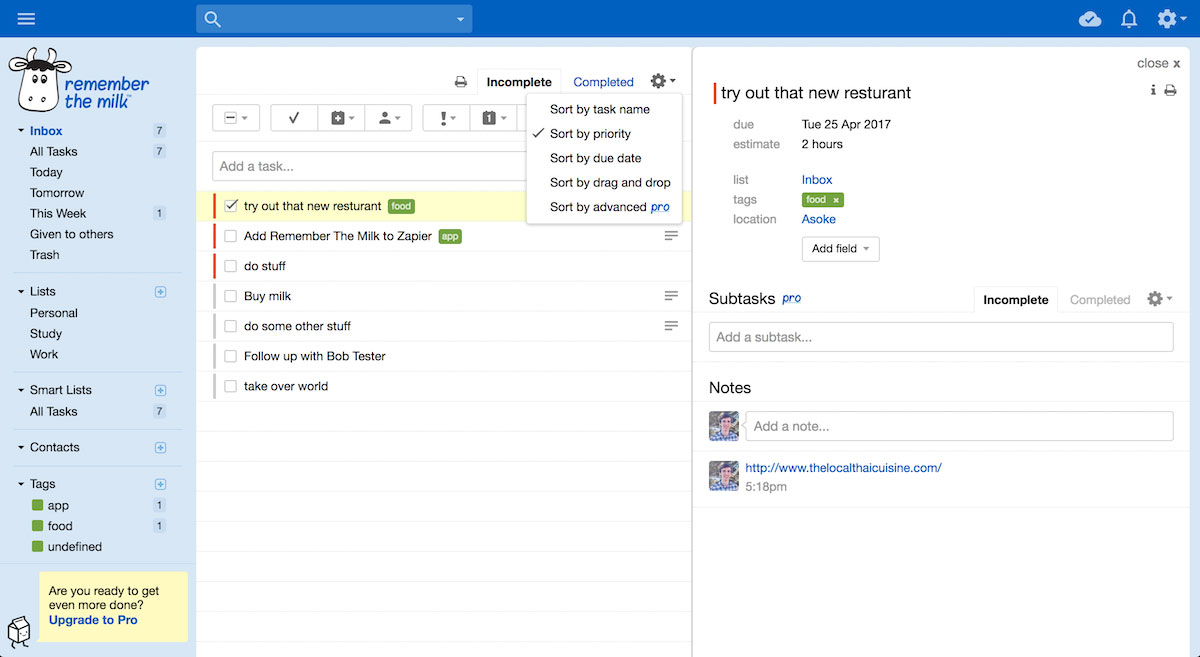Check 'Follow up with Bob Tester' checkbox
1200x657 pixels.
click(x=231, y=356)
